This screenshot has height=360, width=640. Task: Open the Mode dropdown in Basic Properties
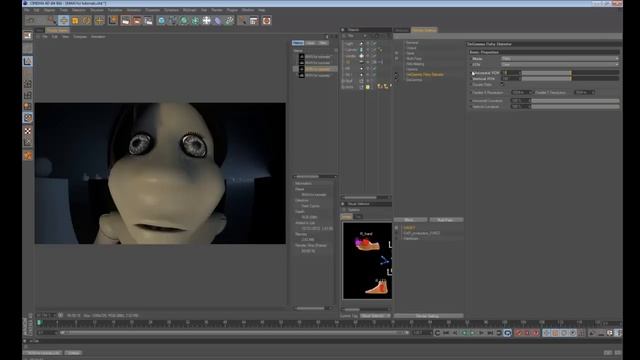pyautogui.click(x=560, y=59)
